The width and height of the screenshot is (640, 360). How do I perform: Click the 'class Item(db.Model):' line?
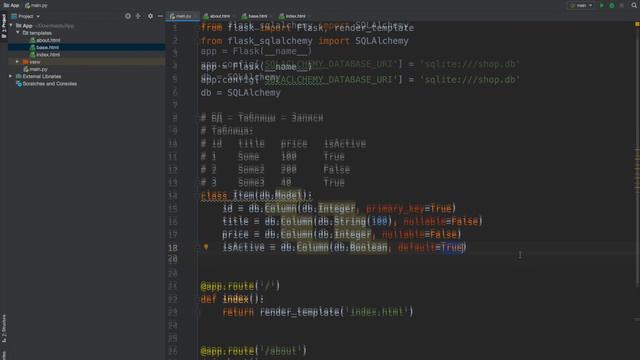click(x=256, y=196)
